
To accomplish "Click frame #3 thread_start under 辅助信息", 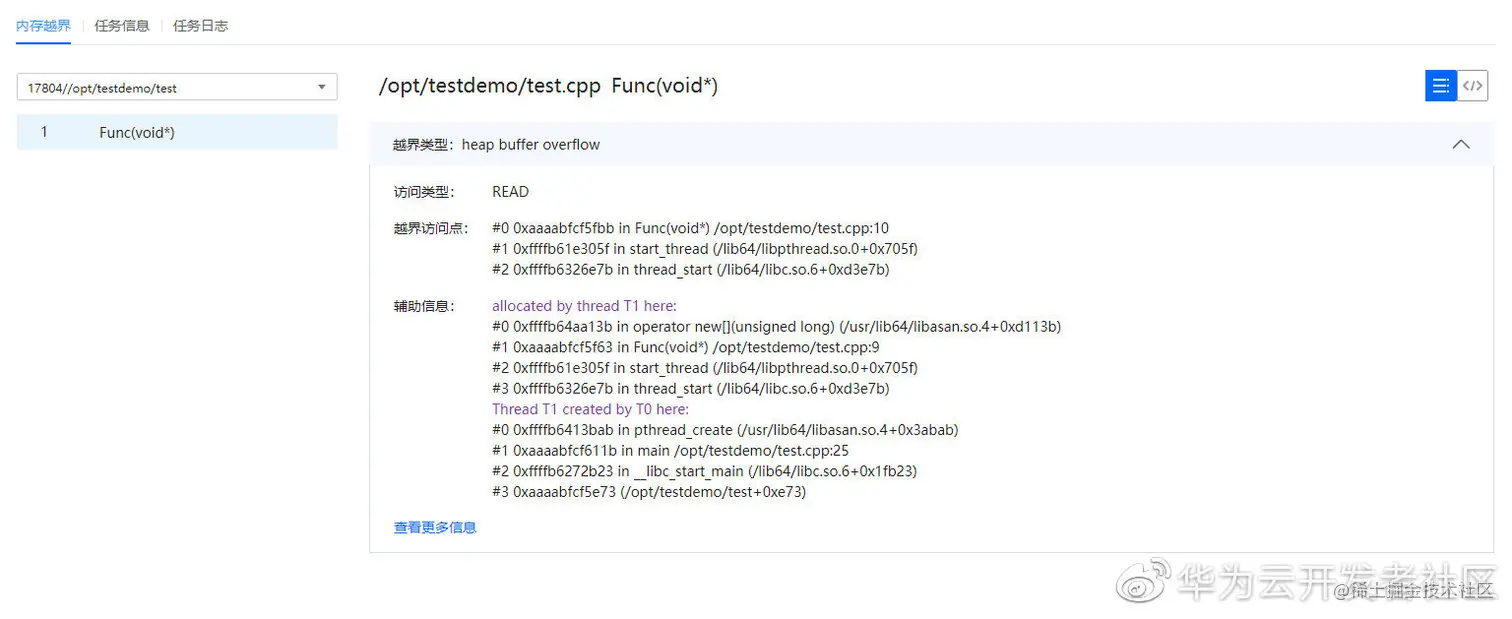I will 691,389.
